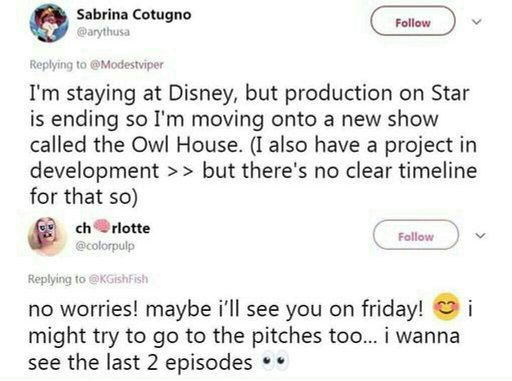Image resolution: width=512 pixels, height=381 pixels.
Task: Open tweet about seeing last 2 episodes
Action: point(250,335)
